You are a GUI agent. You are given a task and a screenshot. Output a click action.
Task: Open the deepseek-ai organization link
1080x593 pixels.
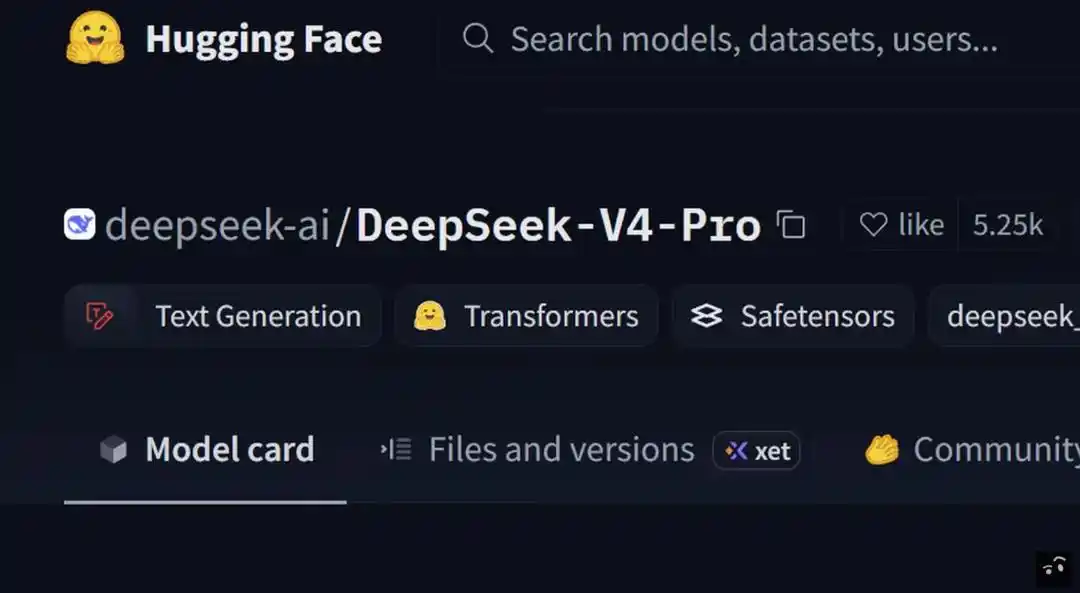click(x=218, y=225)
